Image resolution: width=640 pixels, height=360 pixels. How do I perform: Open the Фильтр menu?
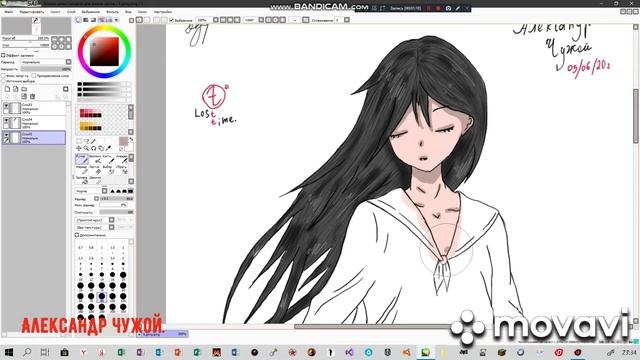coord(112,12)
